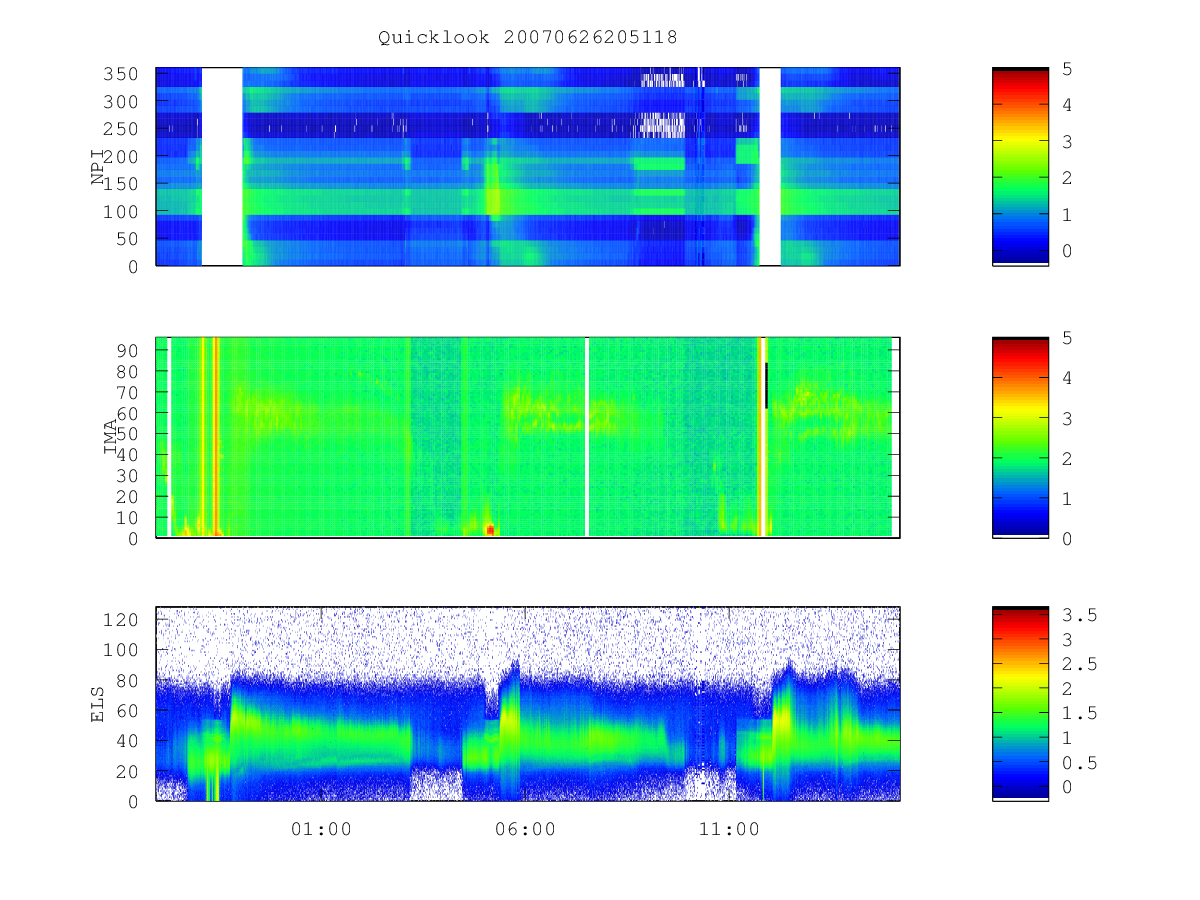Viewport: 1200px width, 900px height.
Task: Select the ELS axis label
Action: pyautogui.click(x=98, y=704)
